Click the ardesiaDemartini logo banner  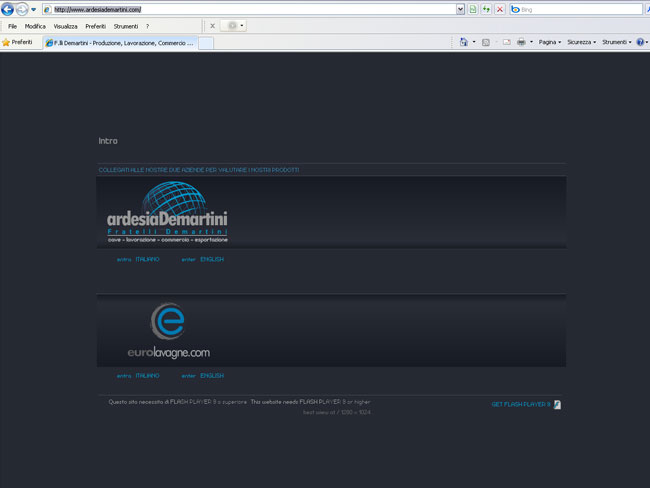click(167, 212)
